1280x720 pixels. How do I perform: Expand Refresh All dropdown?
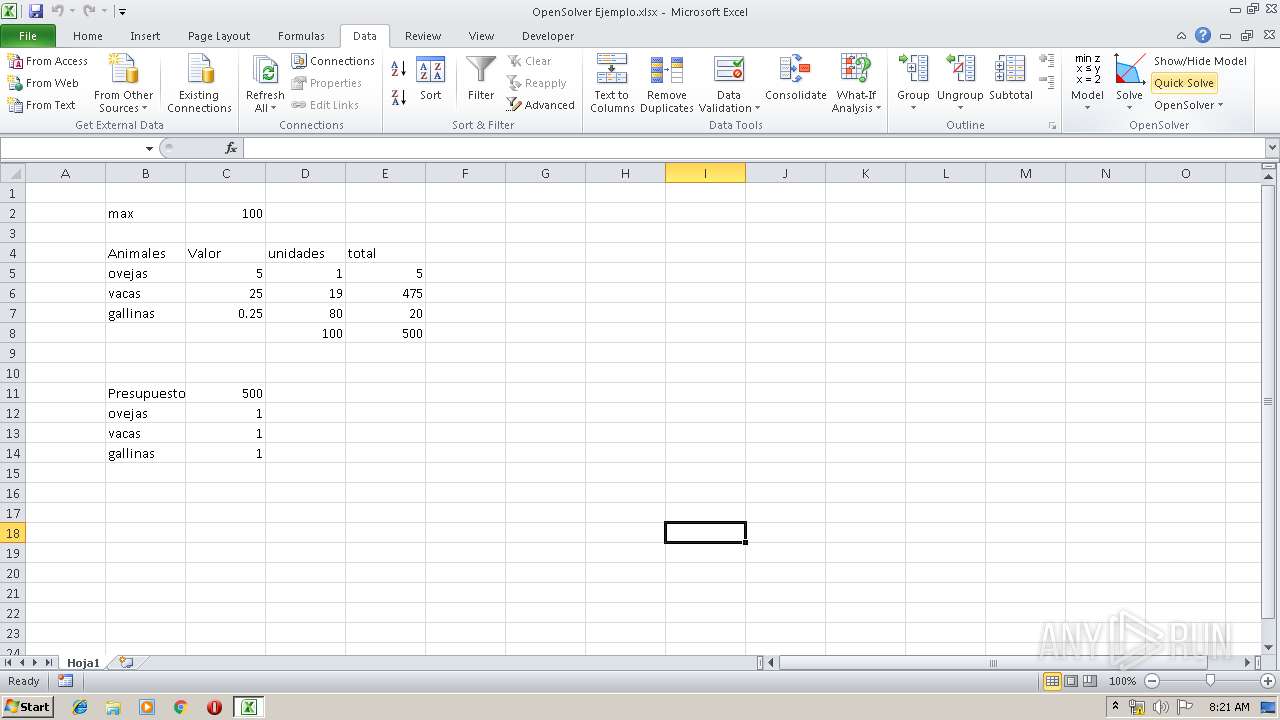tap(265, 102)
